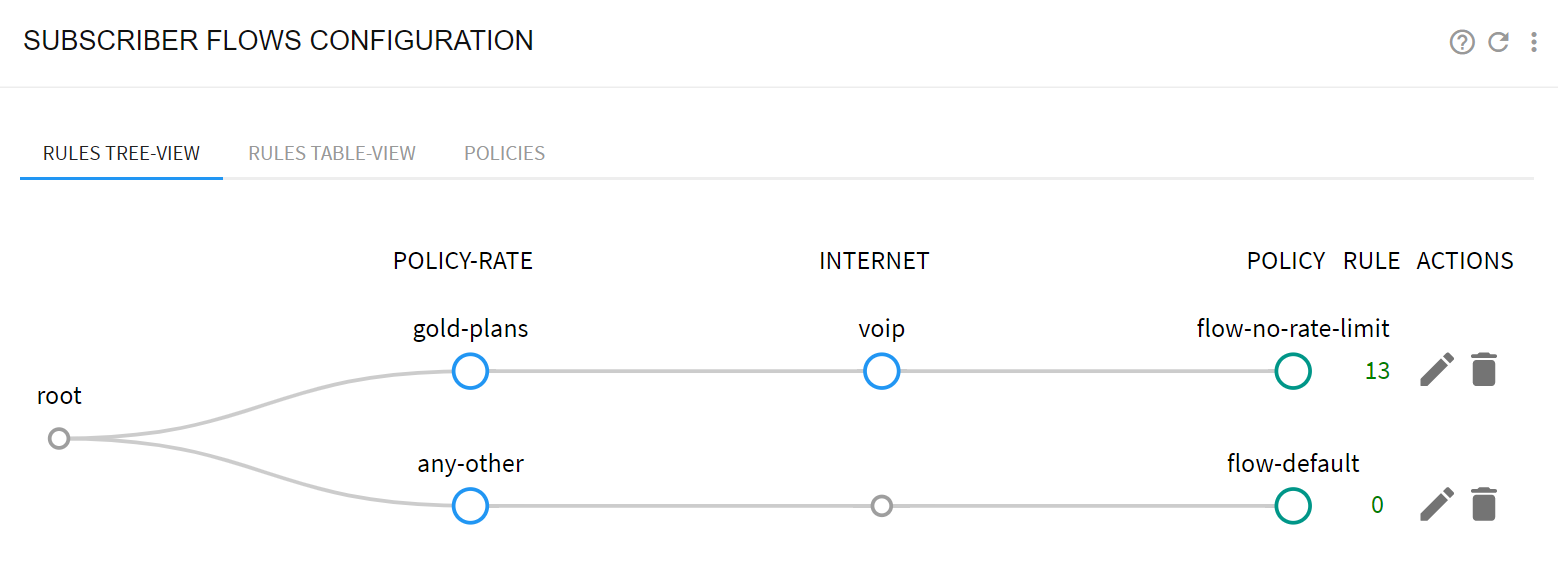Edit the flow-default rule with the pencil
The width and height of the screenshot is (1558, 584).
[x=1436, y=505]
